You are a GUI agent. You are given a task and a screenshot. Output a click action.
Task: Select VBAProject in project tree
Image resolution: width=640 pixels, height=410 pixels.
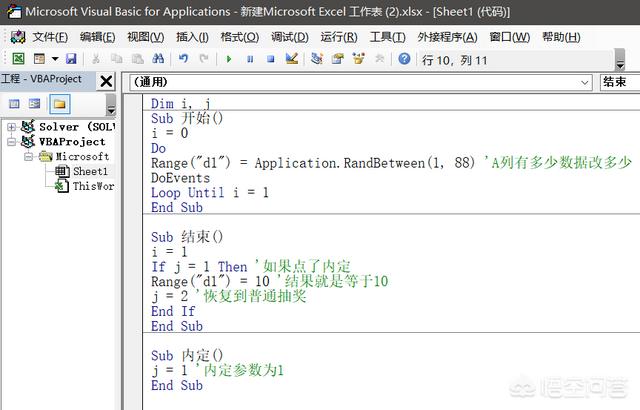point(63,142)
